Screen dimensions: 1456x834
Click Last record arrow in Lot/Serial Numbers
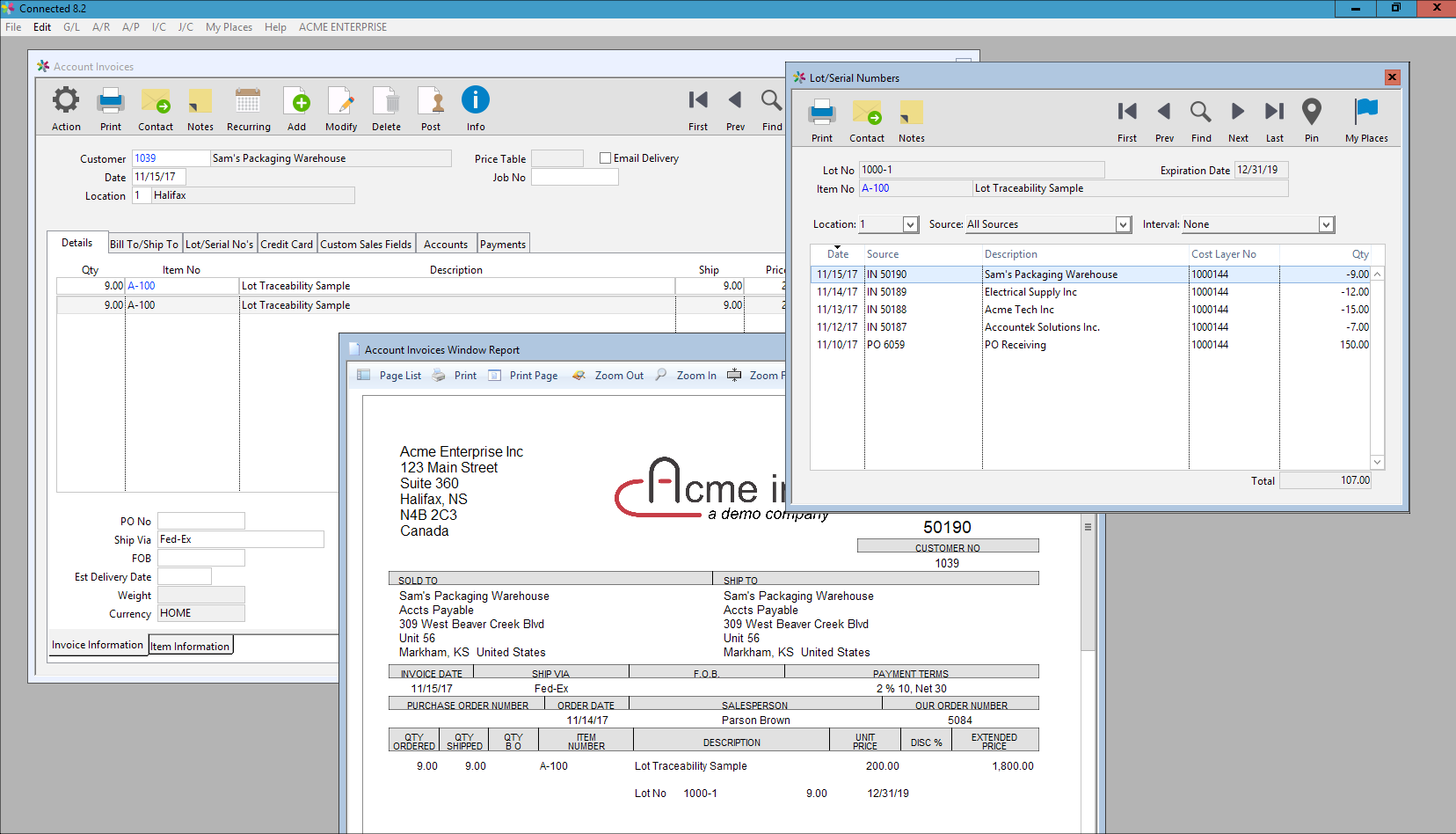1274,112
